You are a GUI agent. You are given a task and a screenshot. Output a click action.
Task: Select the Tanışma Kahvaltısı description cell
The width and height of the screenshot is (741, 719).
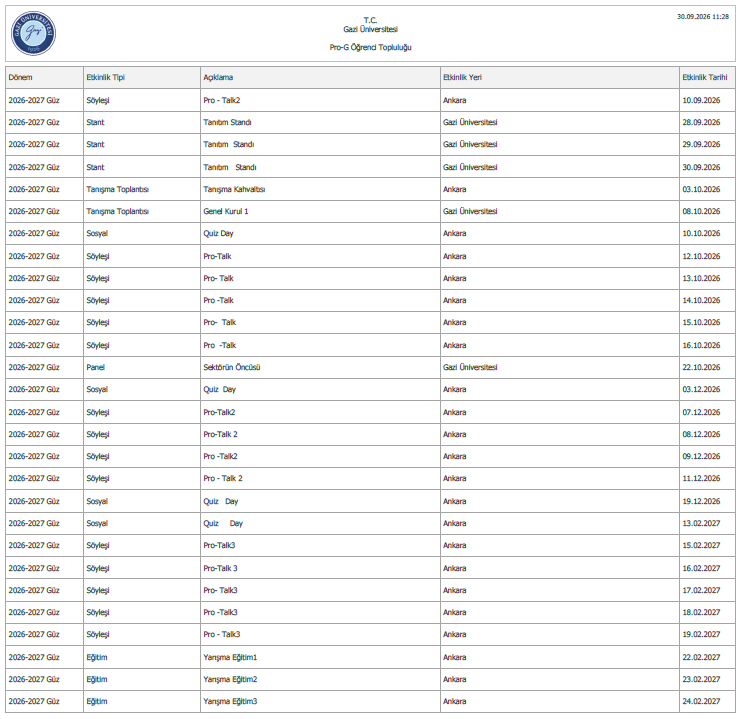pos(320,189)
